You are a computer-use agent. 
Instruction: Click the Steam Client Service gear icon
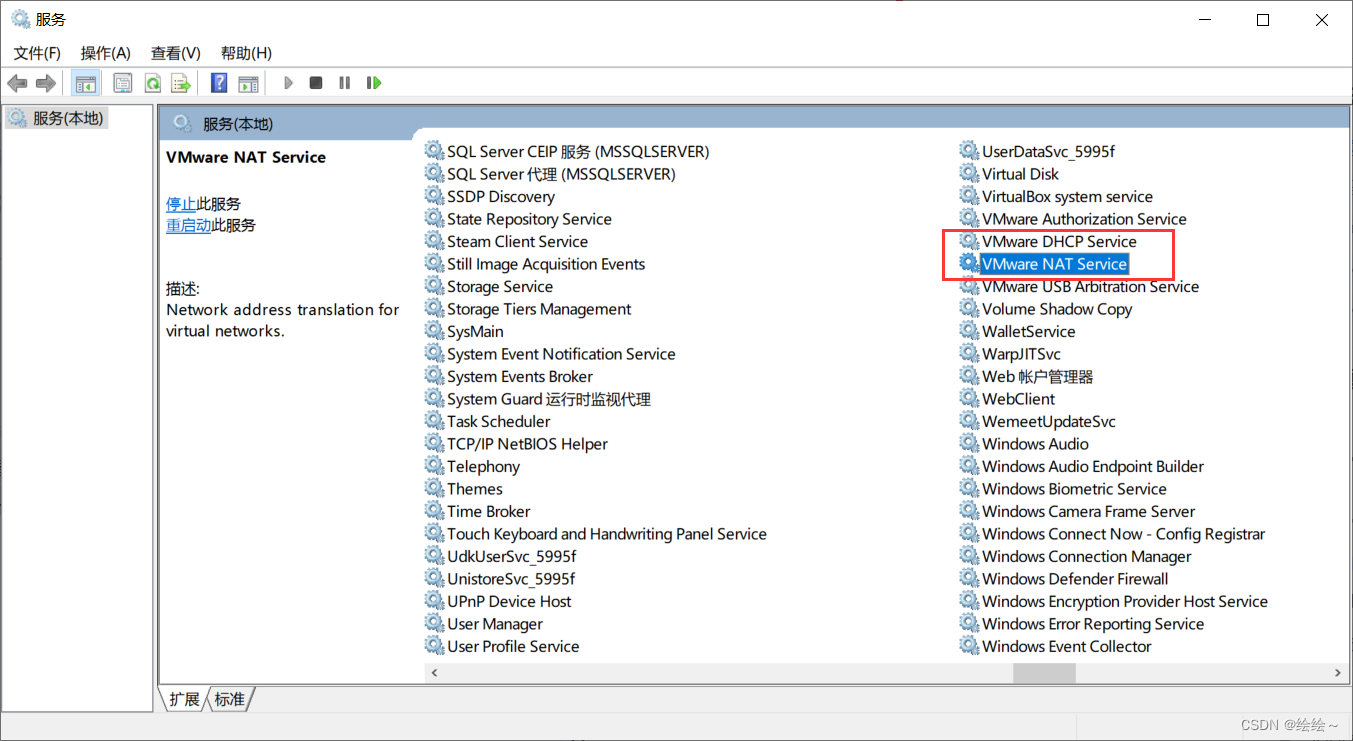pos(434,241)
